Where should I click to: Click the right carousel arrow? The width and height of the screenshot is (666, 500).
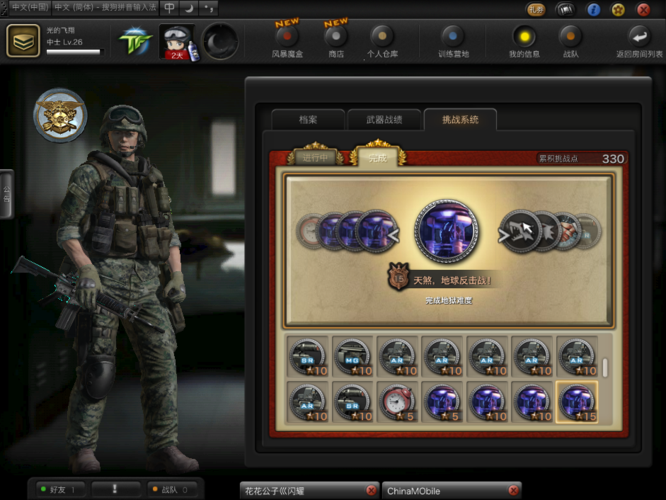point(504,235)
